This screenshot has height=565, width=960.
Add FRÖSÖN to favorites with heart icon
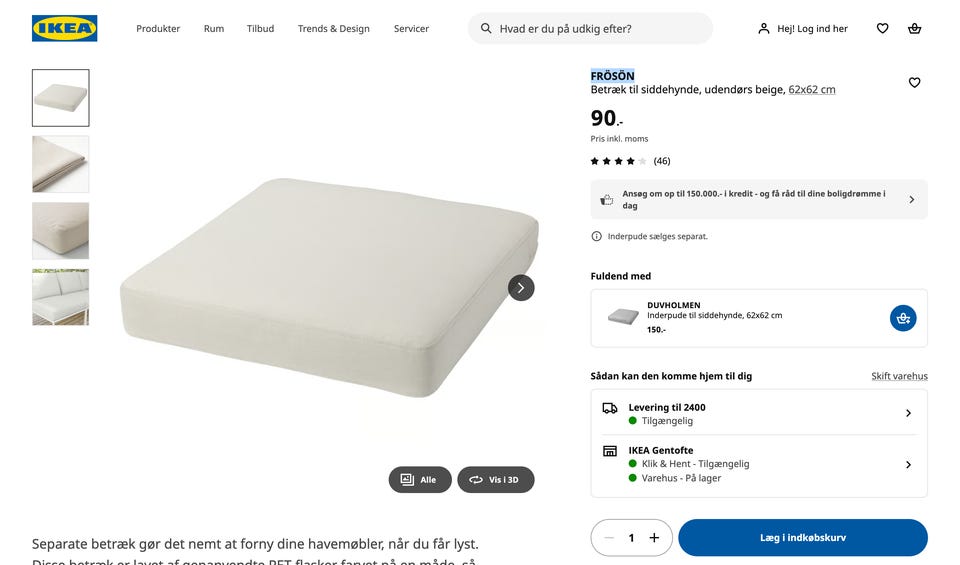coord(914,83)
